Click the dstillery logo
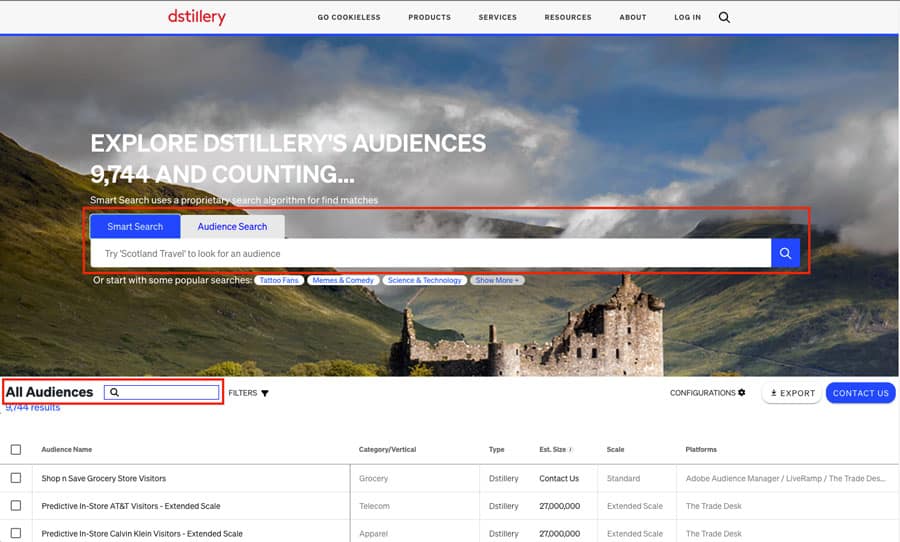This screenshot has width=900, height=542. [x=197, y=17]
